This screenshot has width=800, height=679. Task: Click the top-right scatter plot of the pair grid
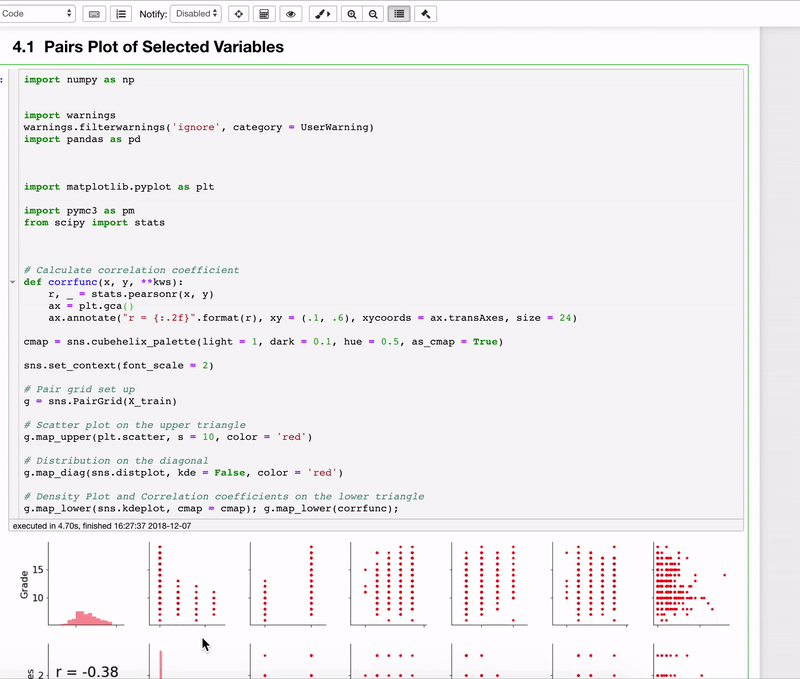click(690, 585)
